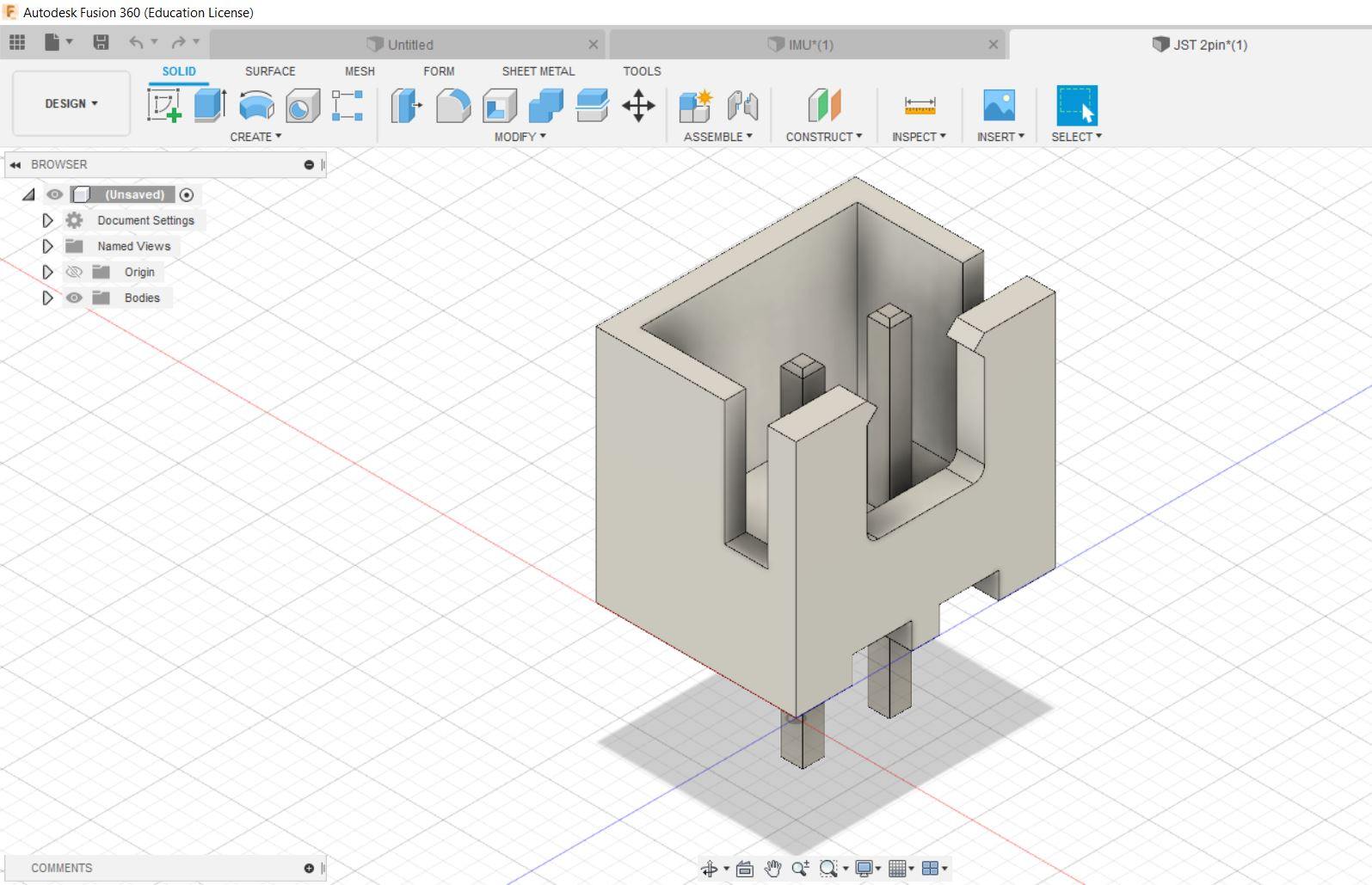
Task: Activate the Unsaved component radio button
Action: [187, 194]
